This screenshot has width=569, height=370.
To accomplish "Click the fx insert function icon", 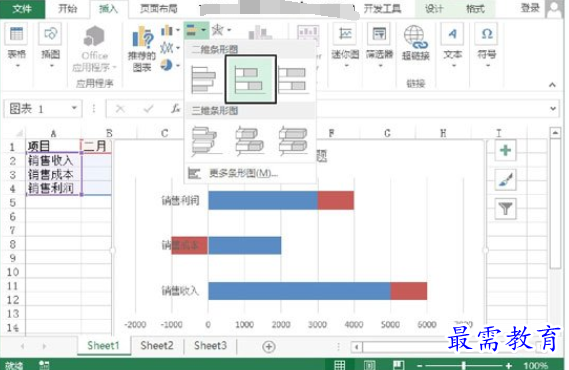I will point(175,108).
